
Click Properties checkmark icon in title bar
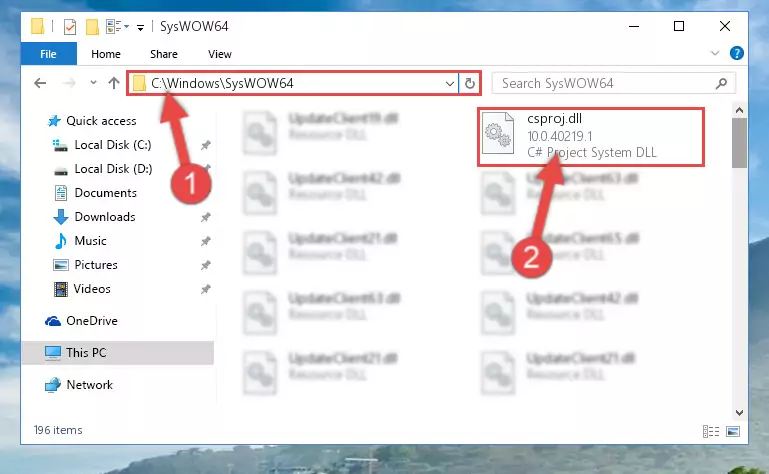pos(70,26)
